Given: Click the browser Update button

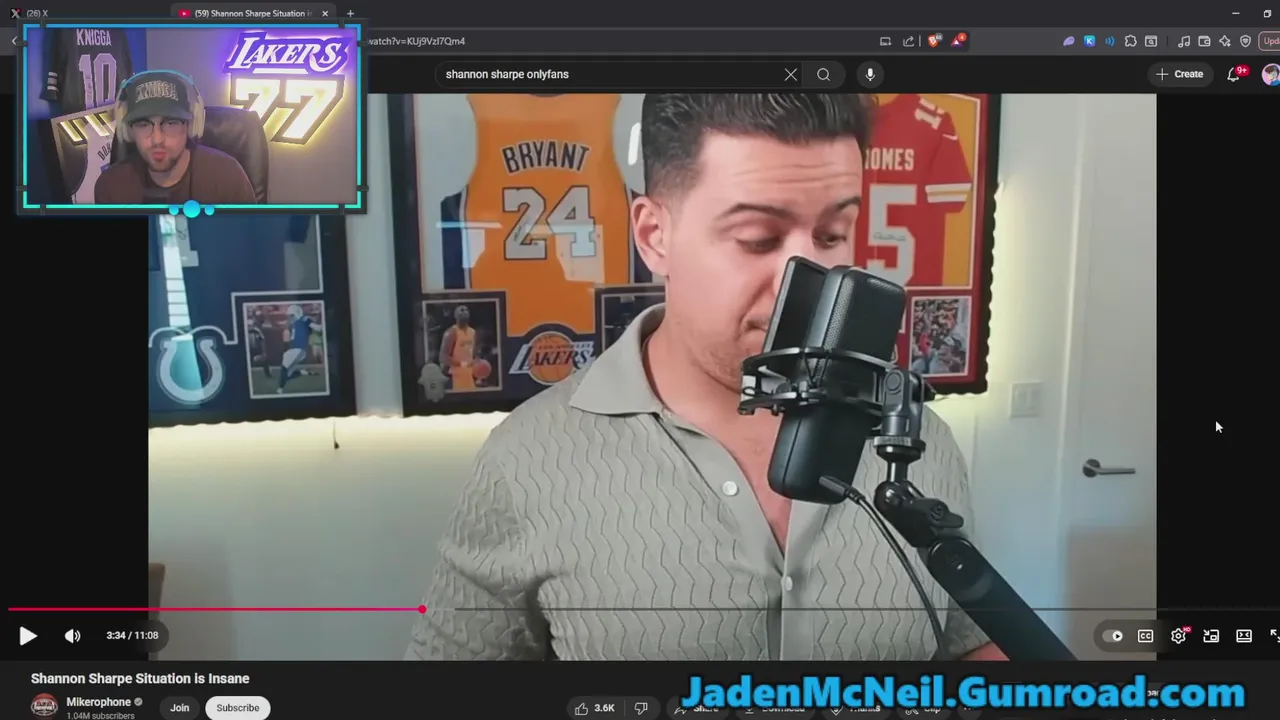Looking at the screenshot, I should point(1270,41).
